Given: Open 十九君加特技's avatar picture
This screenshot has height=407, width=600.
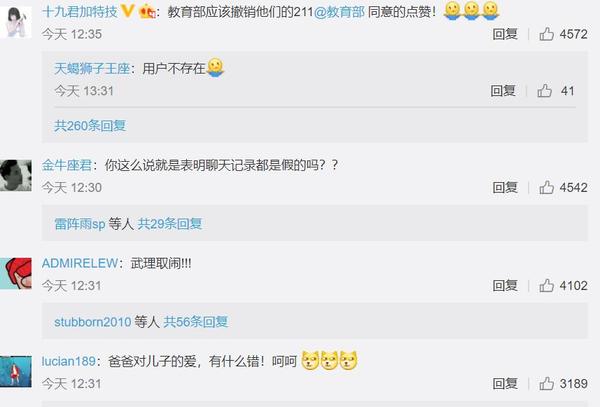Looking at the screenshot, I should pyautogui.click(x=16, y=22).
